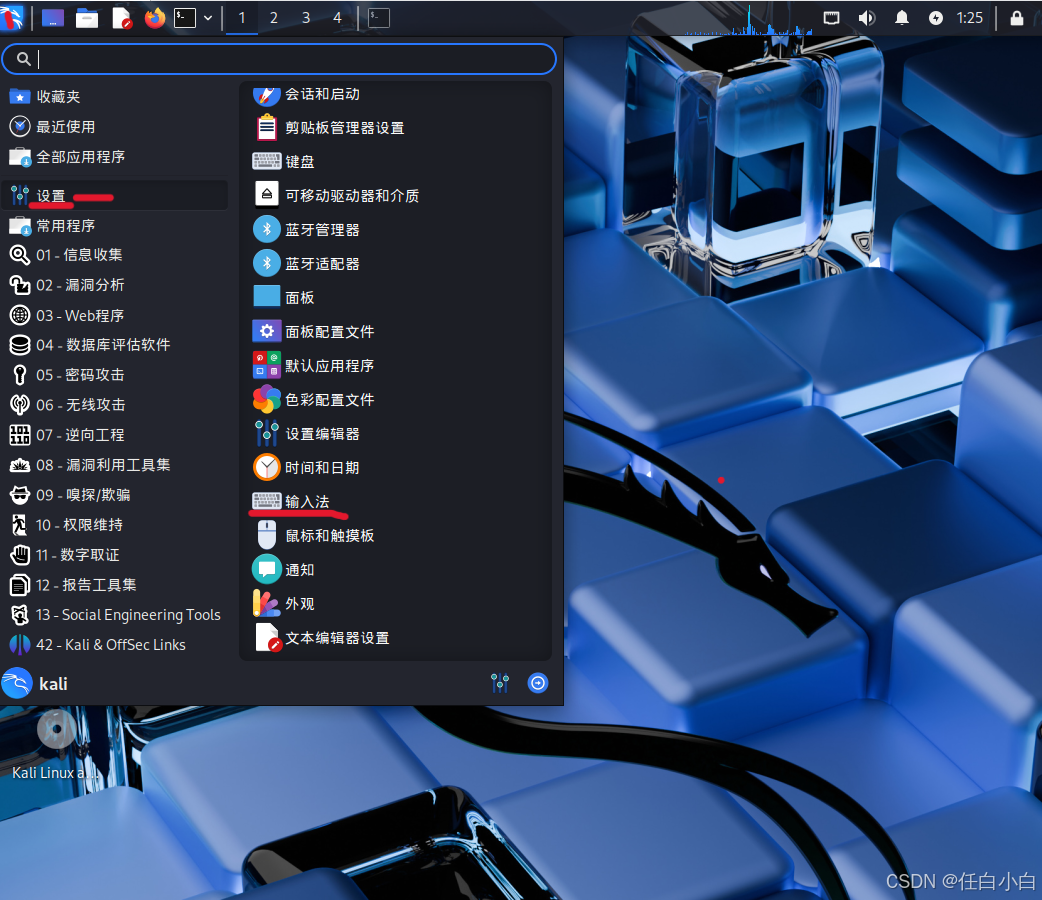Switch to workspace 4
Screen dimensions: 1042x900
(338, 18)
